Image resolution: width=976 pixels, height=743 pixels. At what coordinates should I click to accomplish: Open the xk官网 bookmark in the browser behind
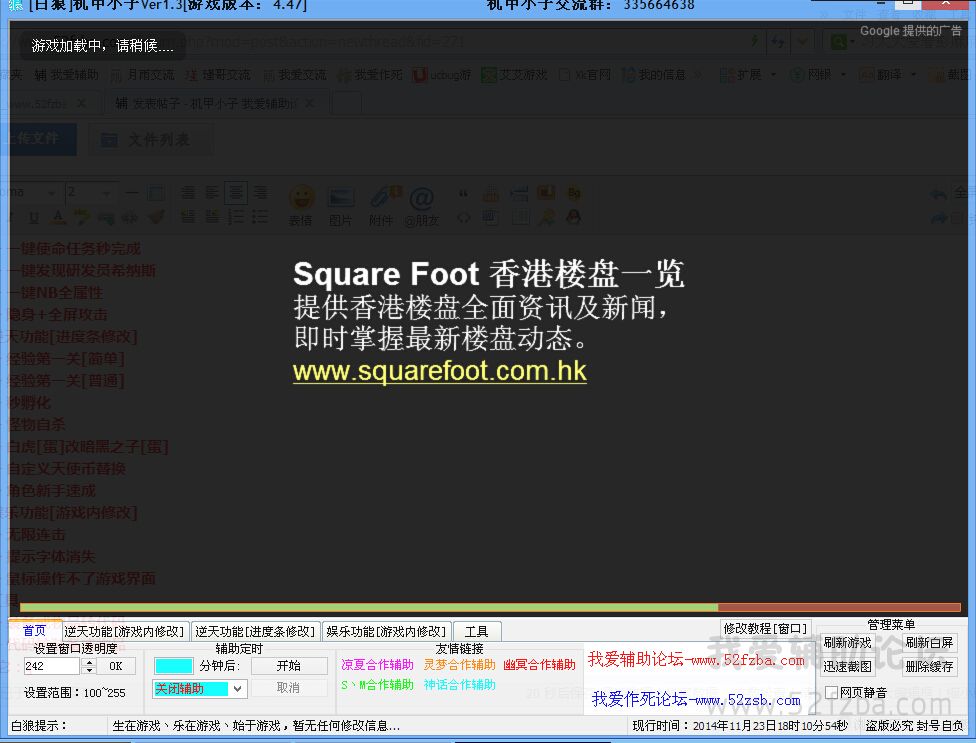[x=584, y=75]
